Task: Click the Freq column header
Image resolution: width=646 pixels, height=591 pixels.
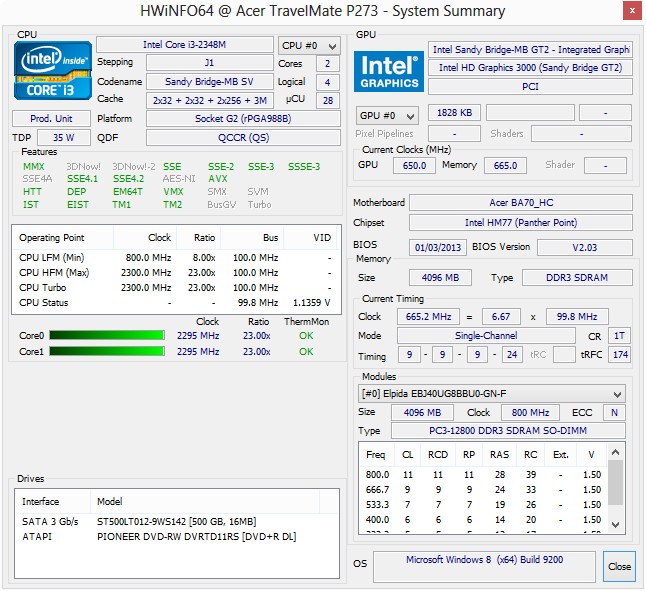Action: (x=377, y=455)
